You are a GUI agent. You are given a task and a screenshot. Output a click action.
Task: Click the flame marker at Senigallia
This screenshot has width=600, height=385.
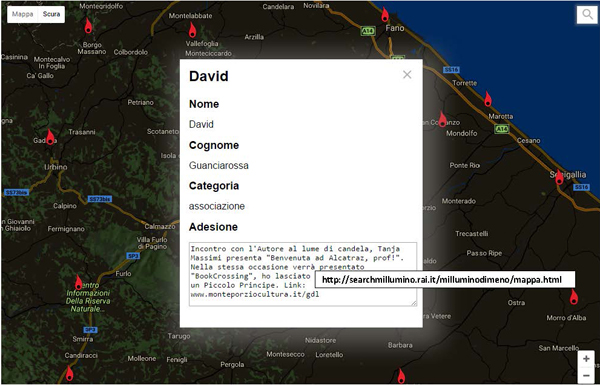[559, 177]
